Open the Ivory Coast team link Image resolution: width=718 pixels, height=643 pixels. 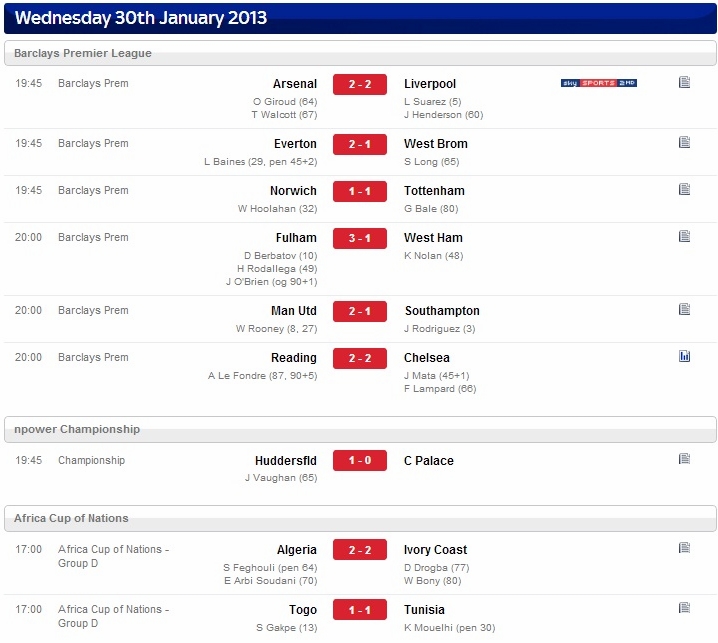(x=435, y=550)
